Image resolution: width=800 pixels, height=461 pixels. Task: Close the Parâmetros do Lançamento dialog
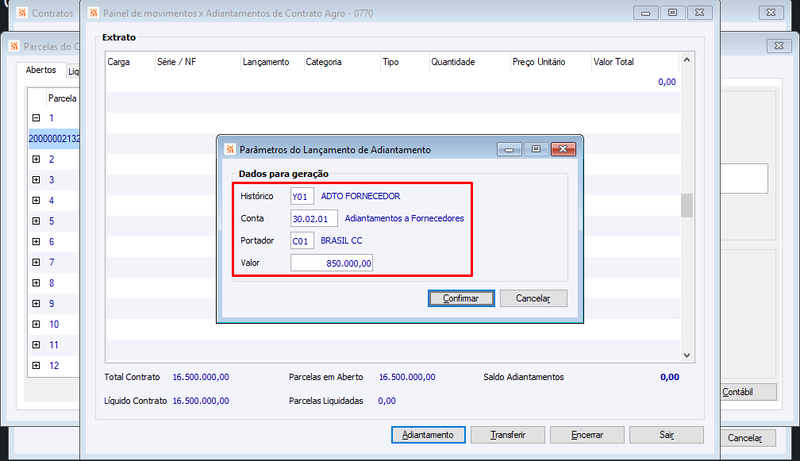coord(563,149)
